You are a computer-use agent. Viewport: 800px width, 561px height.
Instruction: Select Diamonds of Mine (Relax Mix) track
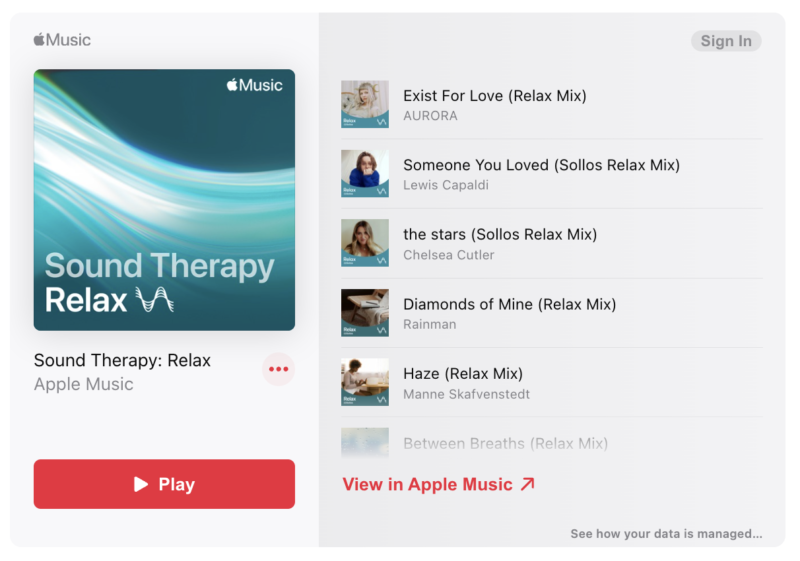[x=552, y=313]
